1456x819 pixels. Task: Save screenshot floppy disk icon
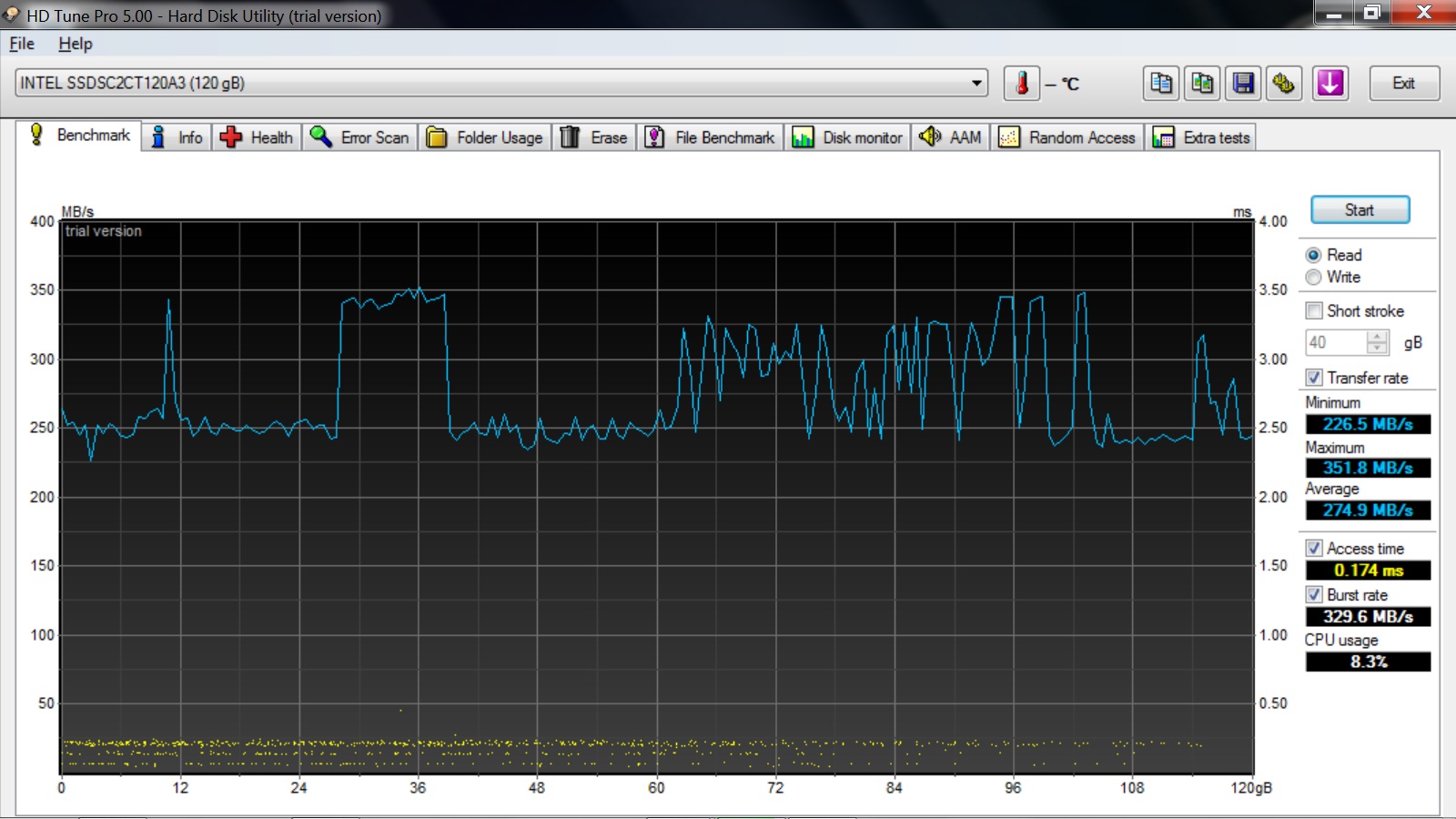[x=1243, y=84]
